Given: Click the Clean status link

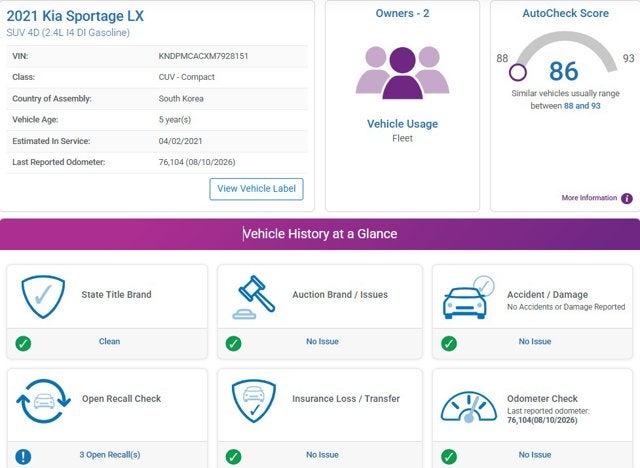Looking at the screenshot, I should 109,342.
